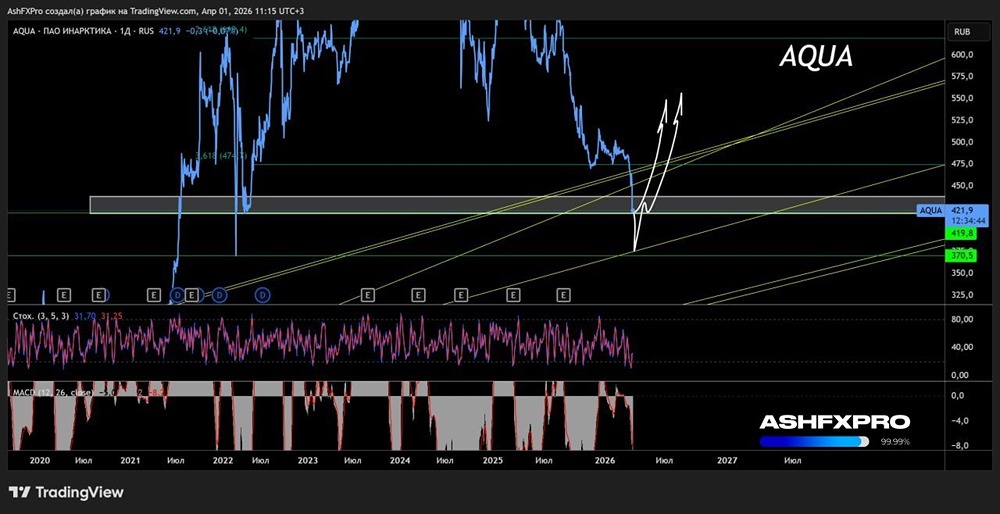
Task: Click the earnings E marker after Июл 2024
Action: pyautogui.click(x=461, y=295)
